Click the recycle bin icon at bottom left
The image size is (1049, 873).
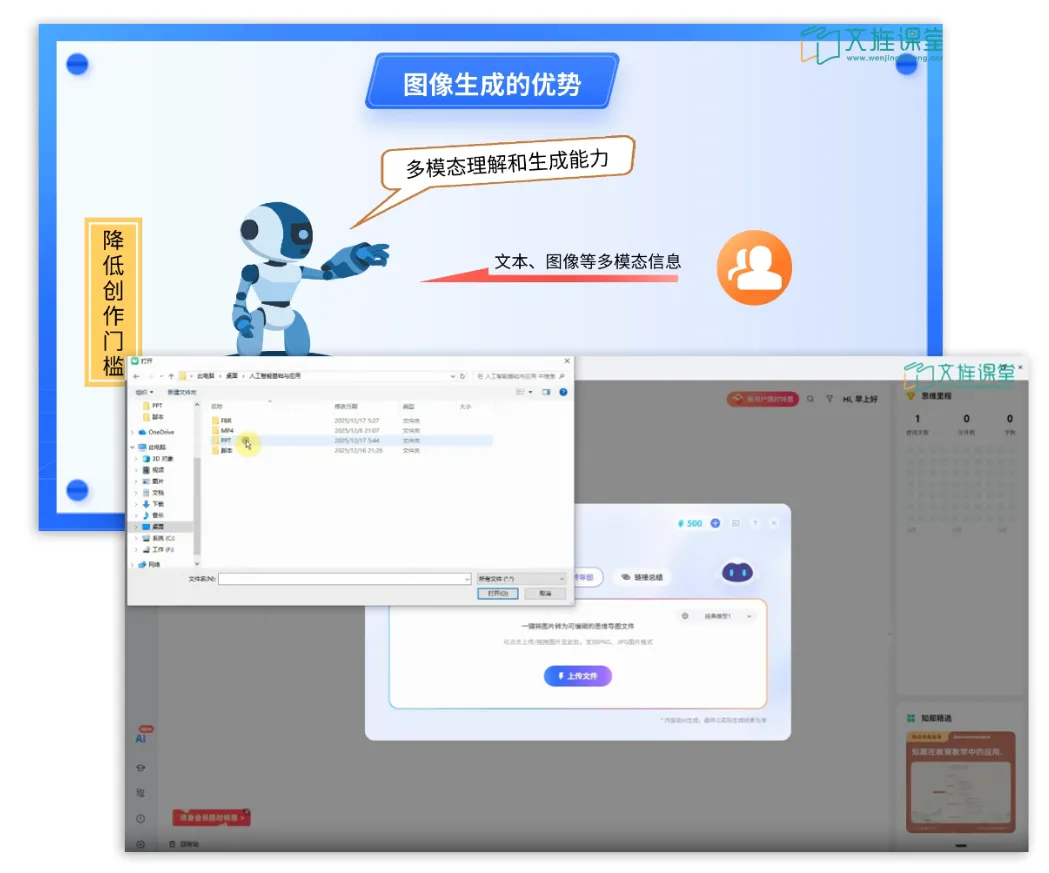pos(172,844)
